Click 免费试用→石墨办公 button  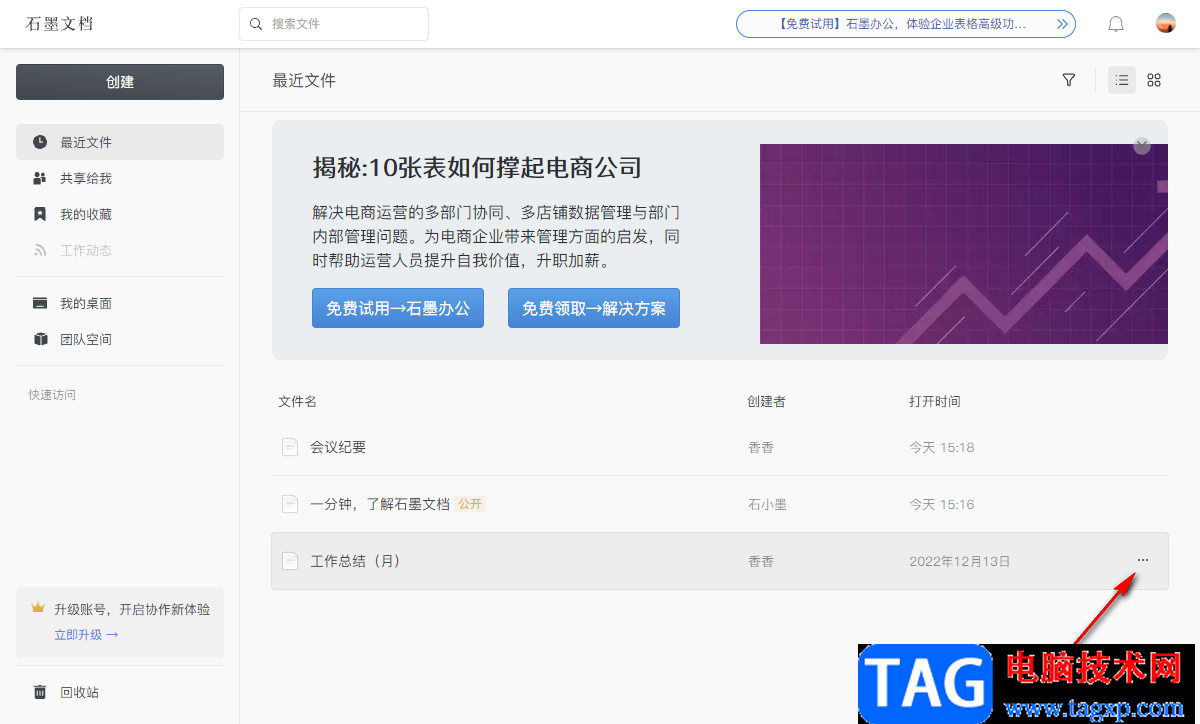(x=398, y=308)
